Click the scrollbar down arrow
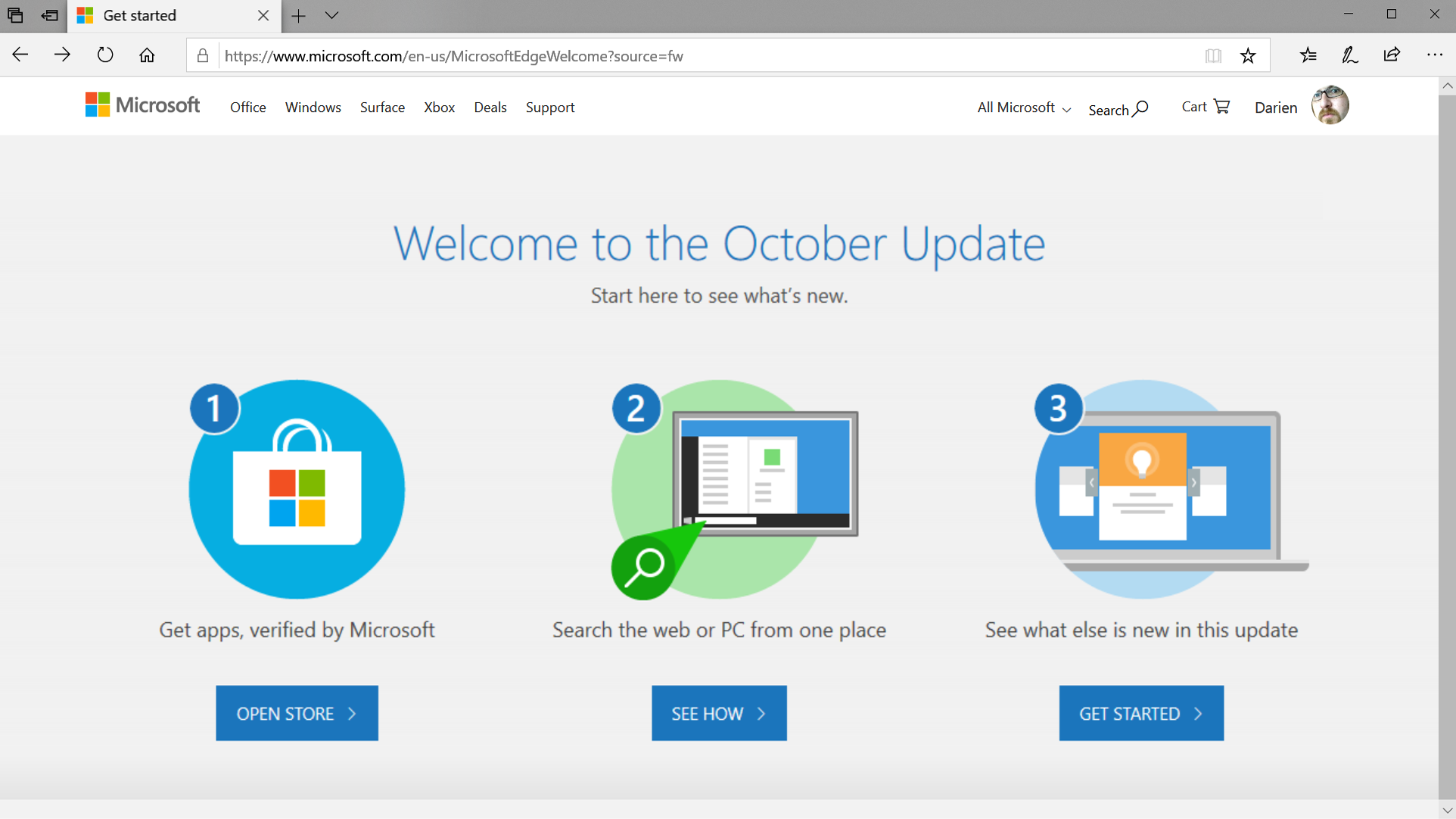This screenshot has width=1456, height=819. click(1447, 810)
